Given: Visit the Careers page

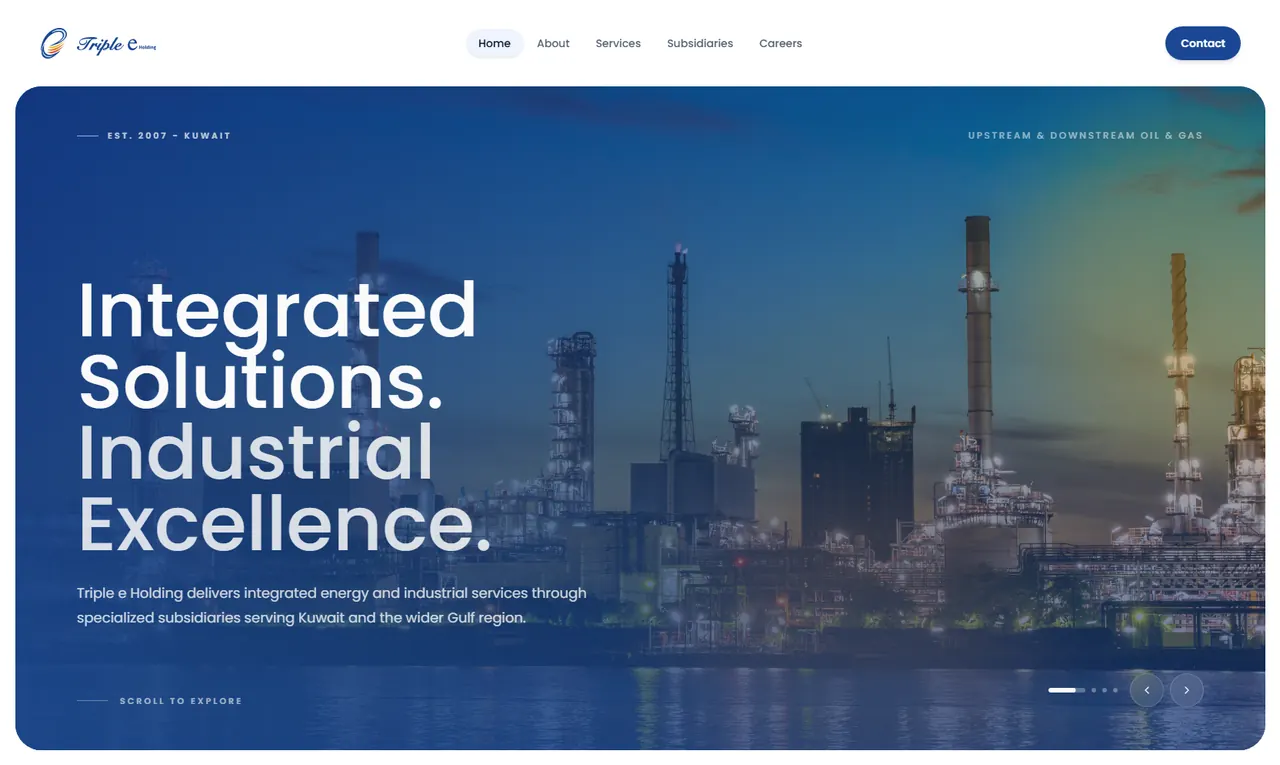Looking at the screenshot, I should click(x=780, y=43).
